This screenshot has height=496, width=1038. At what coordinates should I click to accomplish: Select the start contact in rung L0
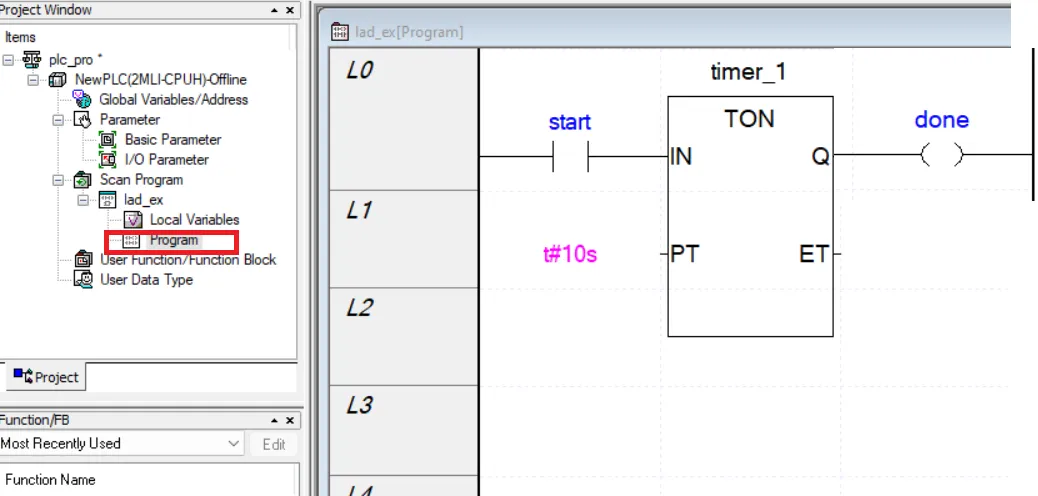tap(571, 156)
